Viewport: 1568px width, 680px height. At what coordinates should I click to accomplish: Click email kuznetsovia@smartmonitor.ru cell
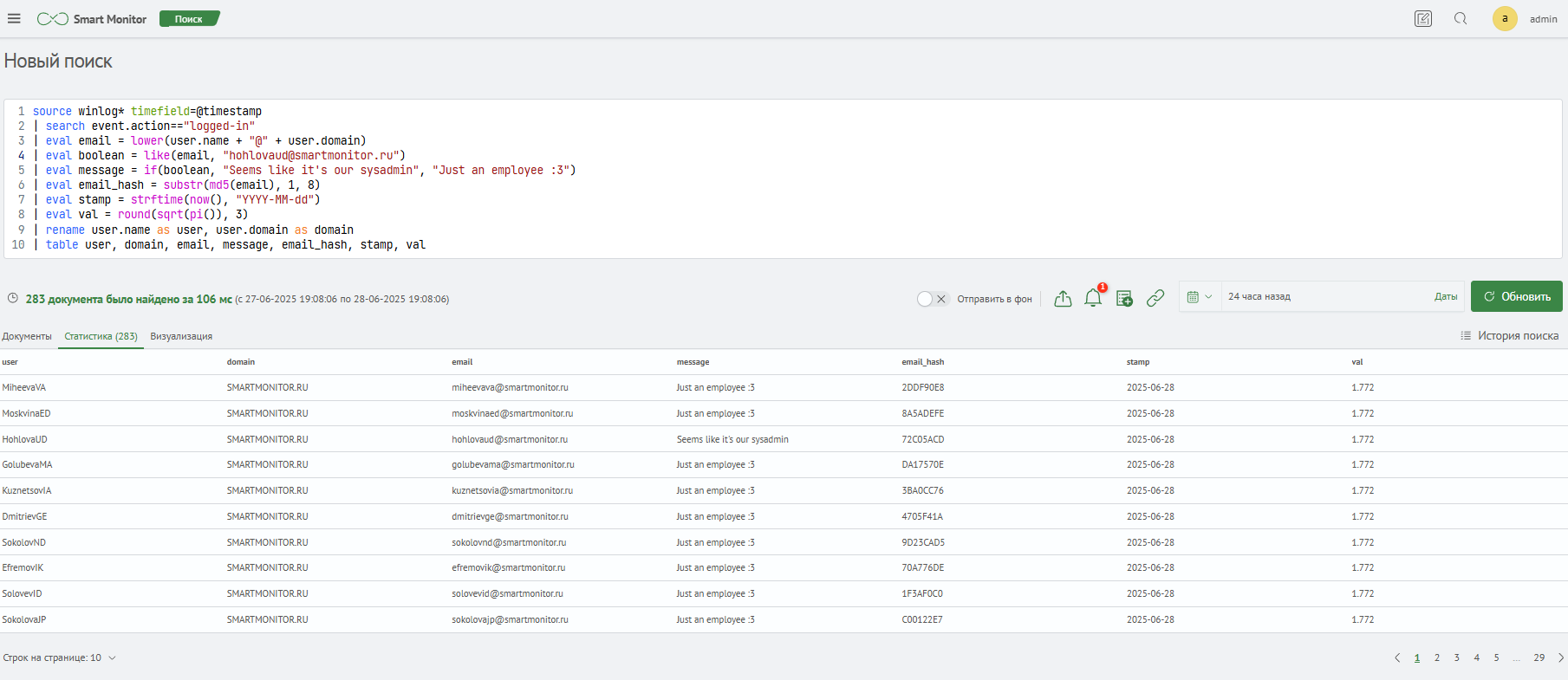click(512, 490)
